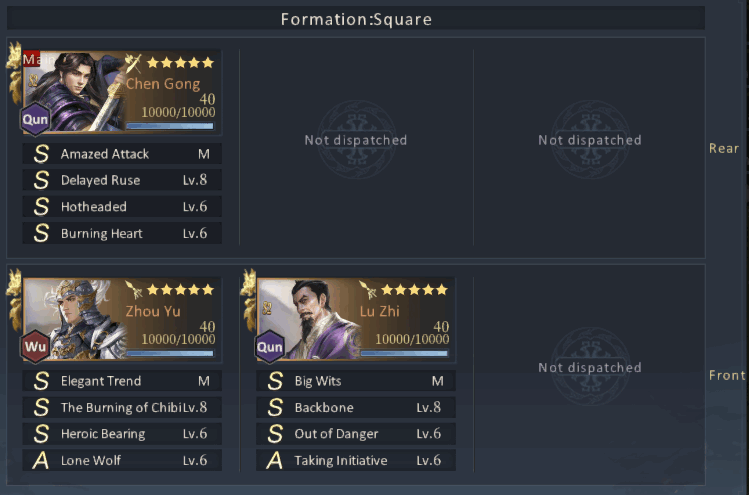Click Chen Gong's purple Qun faction badge

tap(35, 119)
